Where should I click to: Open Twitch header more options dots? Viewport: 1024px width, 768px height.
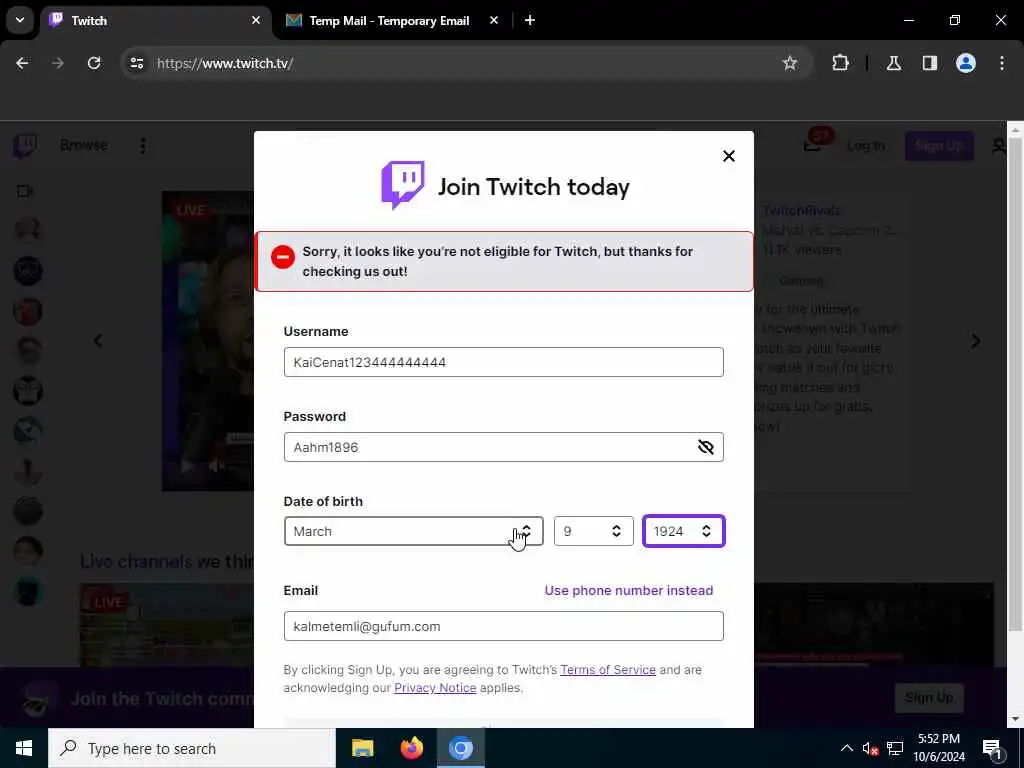pyautogui.click(x=143, y=146)
